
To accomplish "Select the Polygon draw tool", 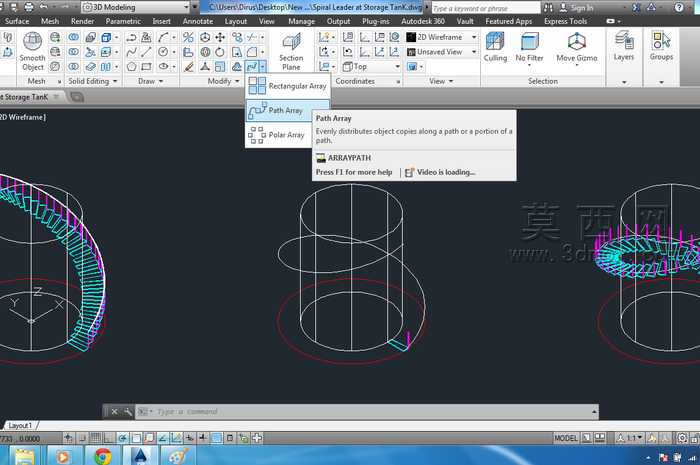I will point(131,67).
